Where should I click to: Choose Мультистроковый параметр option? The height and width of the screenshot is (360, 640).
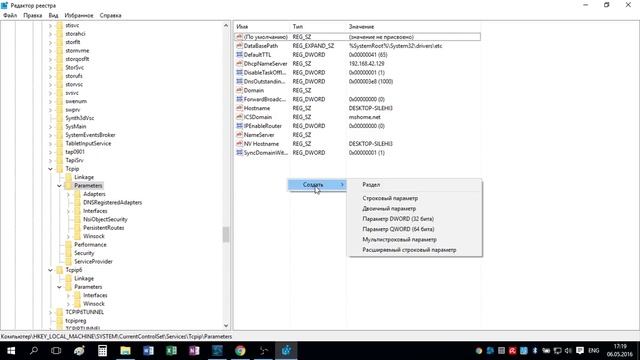click(399, 240)
